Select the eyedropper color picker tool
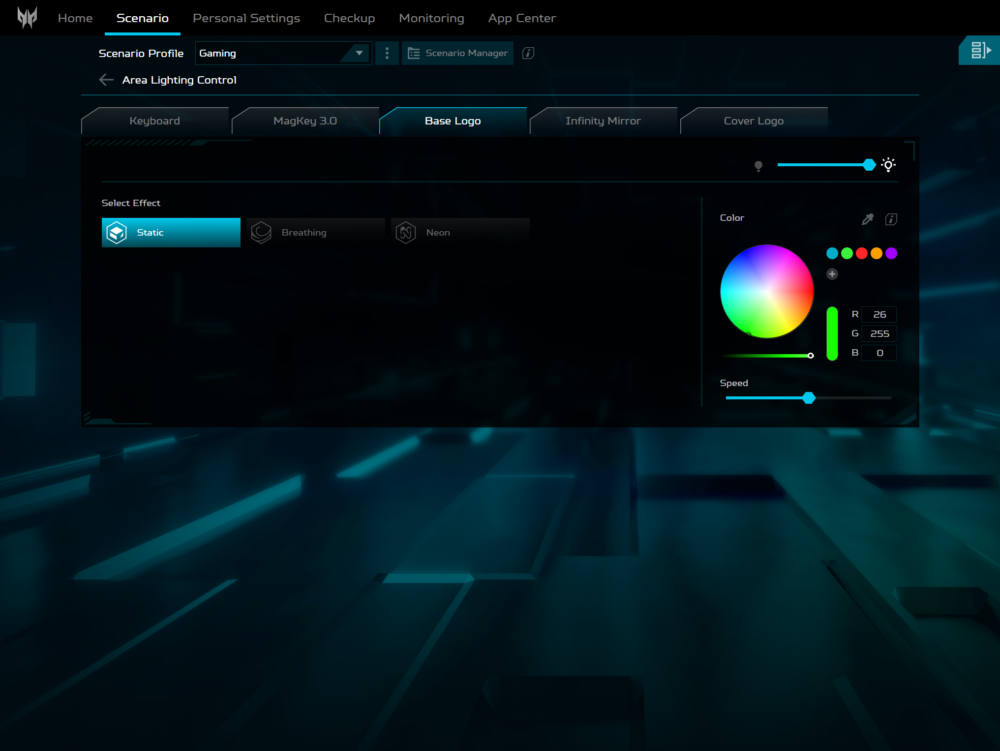Screen dimensions: 1000x751 867,219
